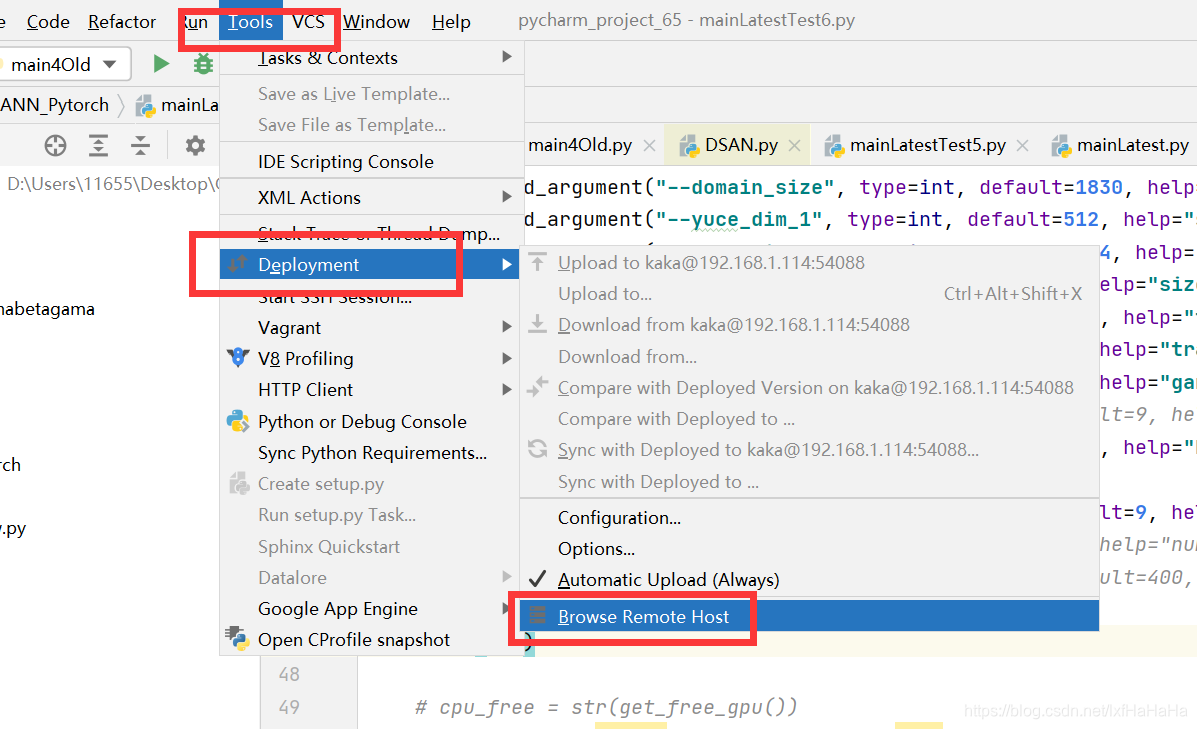This screenshot has width=1197, height=729.
Task: Click the Python file icon on mainLatest.py tab
Action: tap(1061, 145)
